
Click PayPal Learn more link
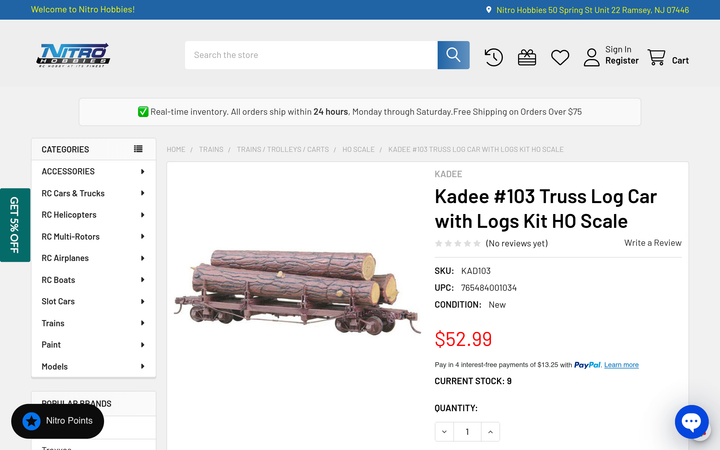(621, 365)
